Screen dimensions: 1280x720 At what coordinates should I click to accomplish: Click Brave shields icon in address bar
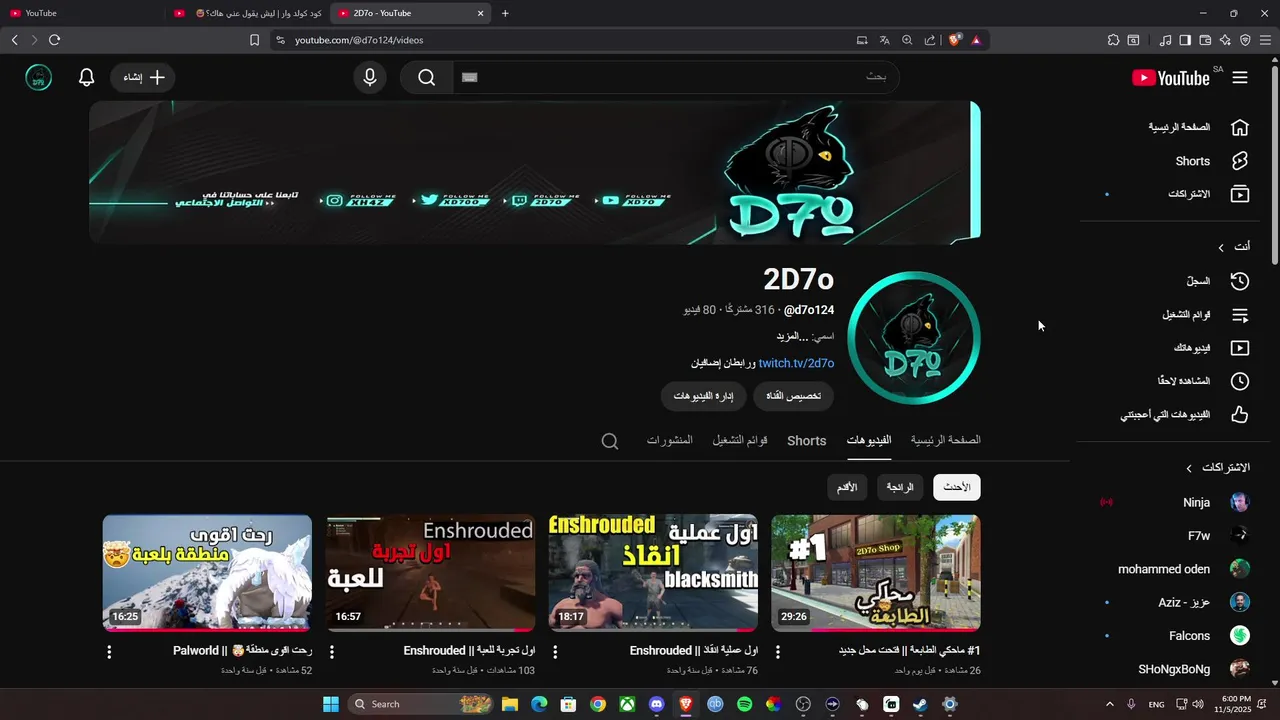tap(955, 40)
